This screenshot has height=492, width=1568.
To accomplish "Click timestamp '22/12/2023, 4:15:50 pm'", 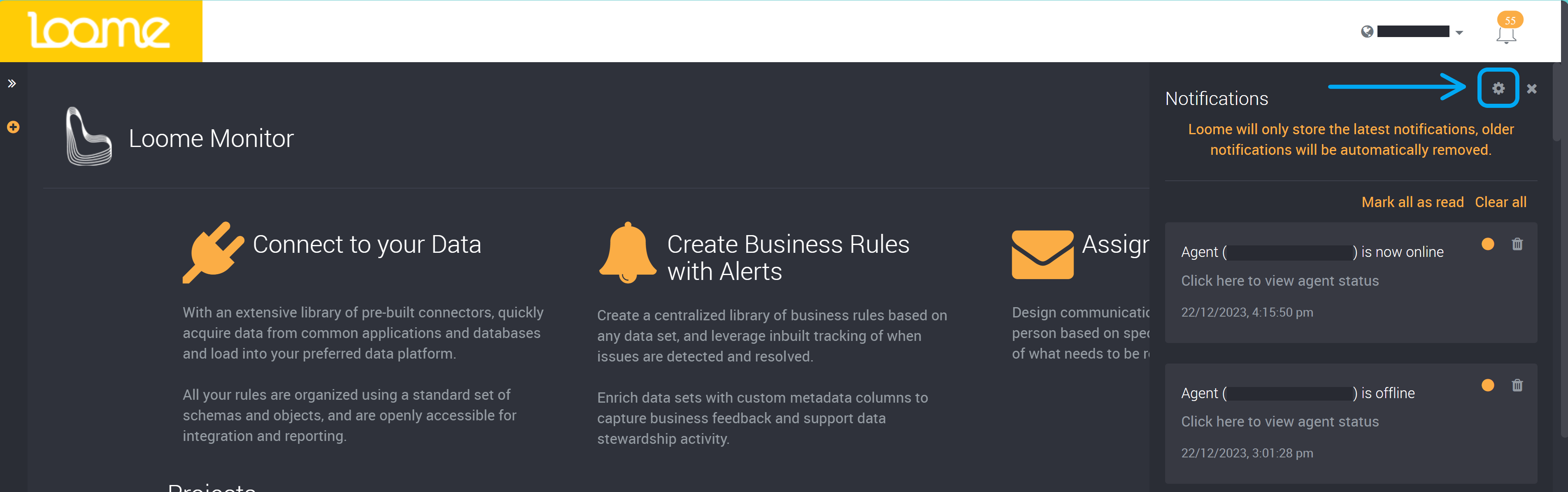I will coord(1247,312).
